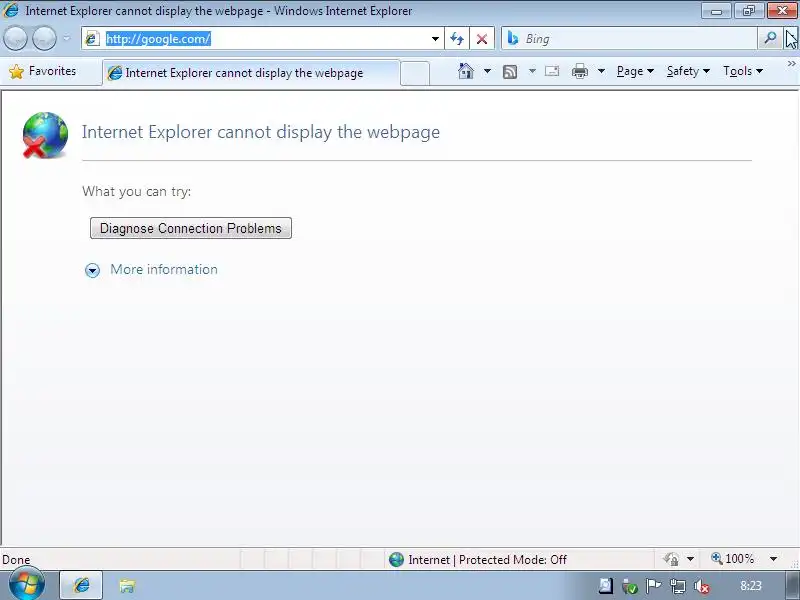Click the IE logo in title bar

coord(10,10)
